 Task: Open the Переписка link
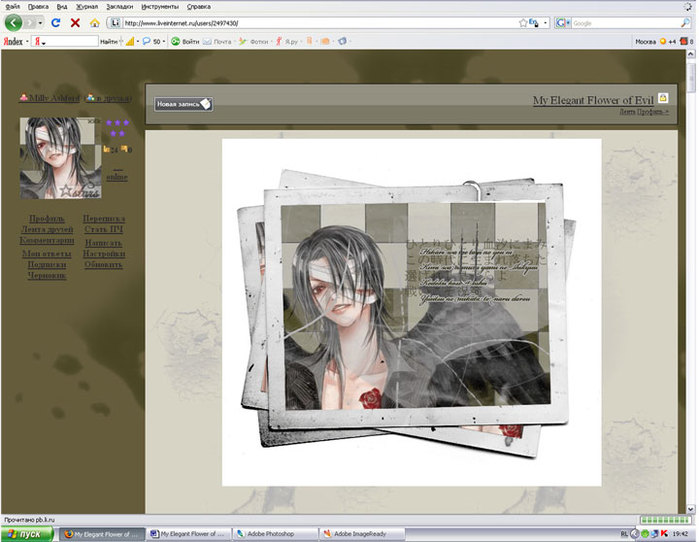104,219
